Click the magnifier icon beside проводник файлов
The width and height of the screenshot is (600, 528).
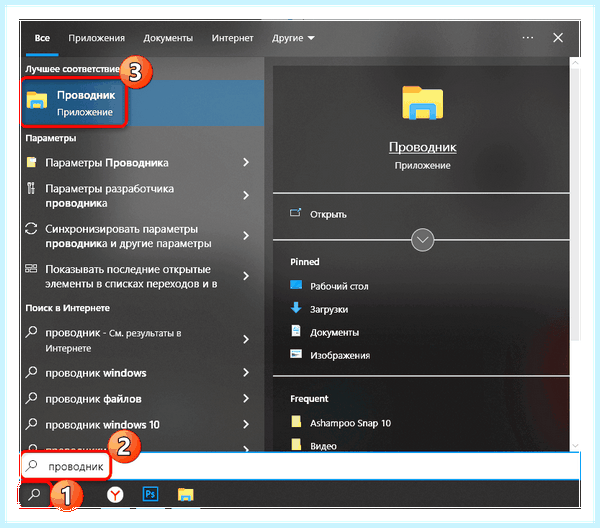31,398
